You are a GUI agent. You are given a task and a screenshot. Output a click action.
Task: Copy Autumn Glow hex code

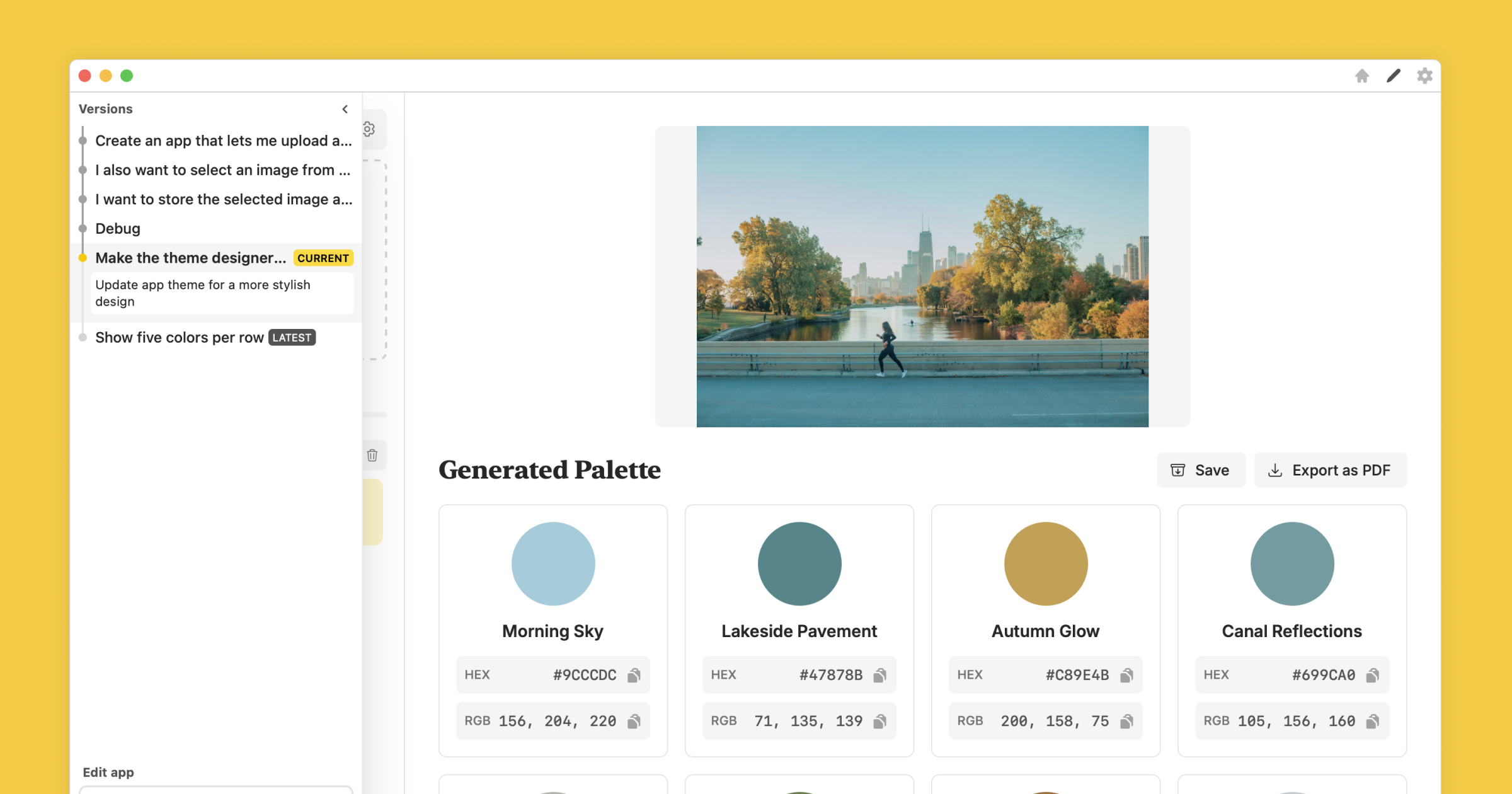click(x=1126, y=676)
